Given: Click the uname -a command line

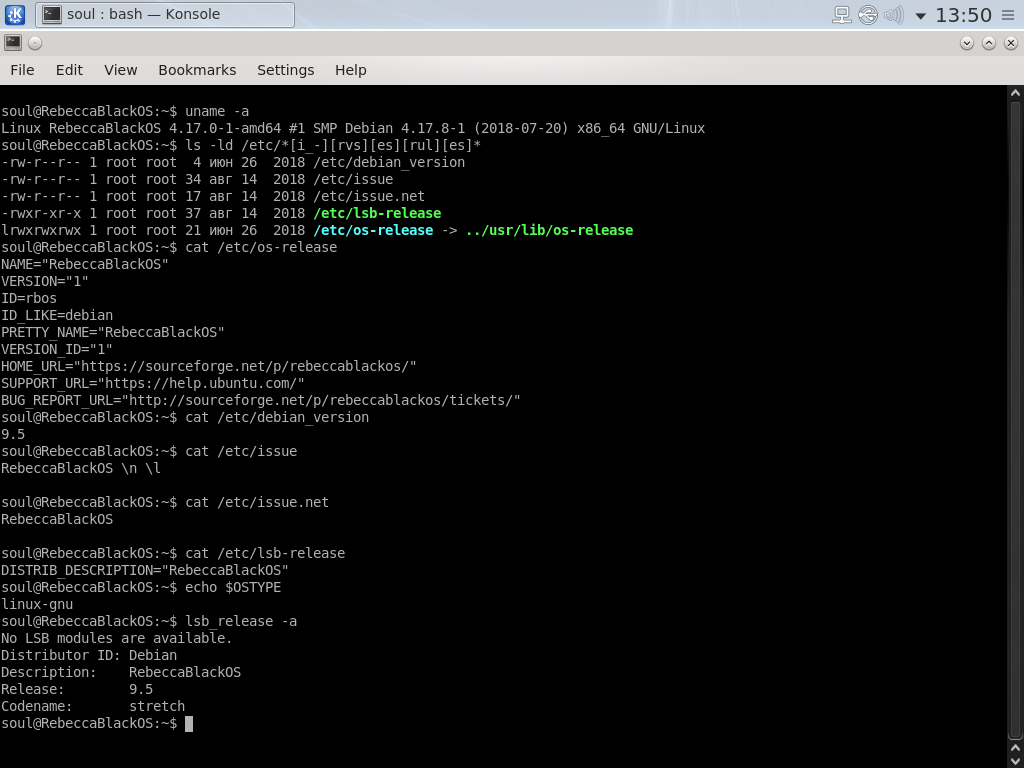Looking at the screenshot, I should (x=125, y=111).
